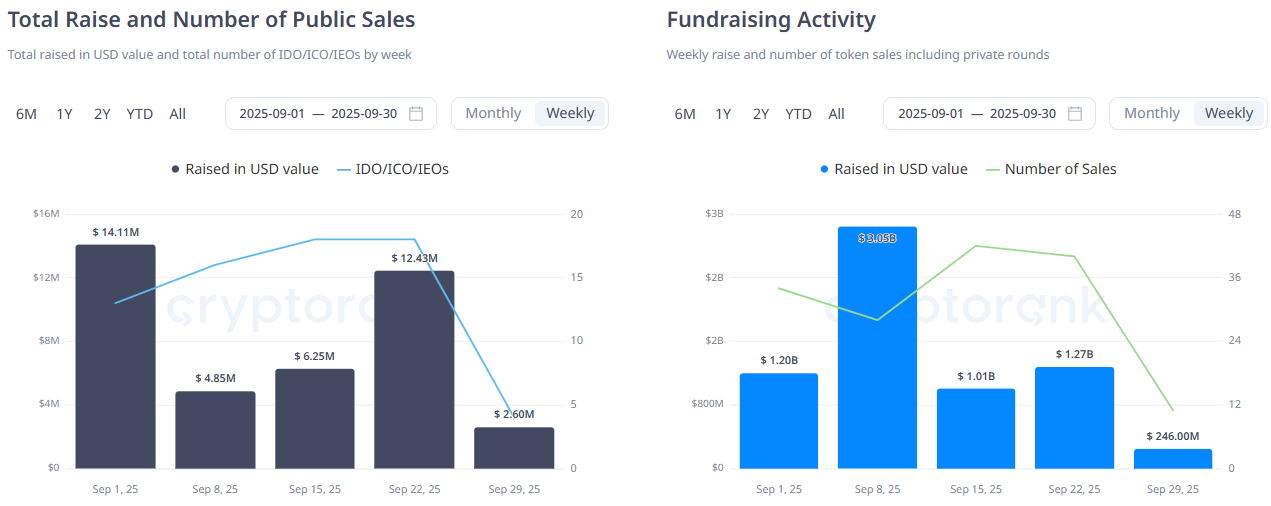Click the $12.43M bar for Sep 22
Screen dimensions: 1271x506
tap(414, 368)
